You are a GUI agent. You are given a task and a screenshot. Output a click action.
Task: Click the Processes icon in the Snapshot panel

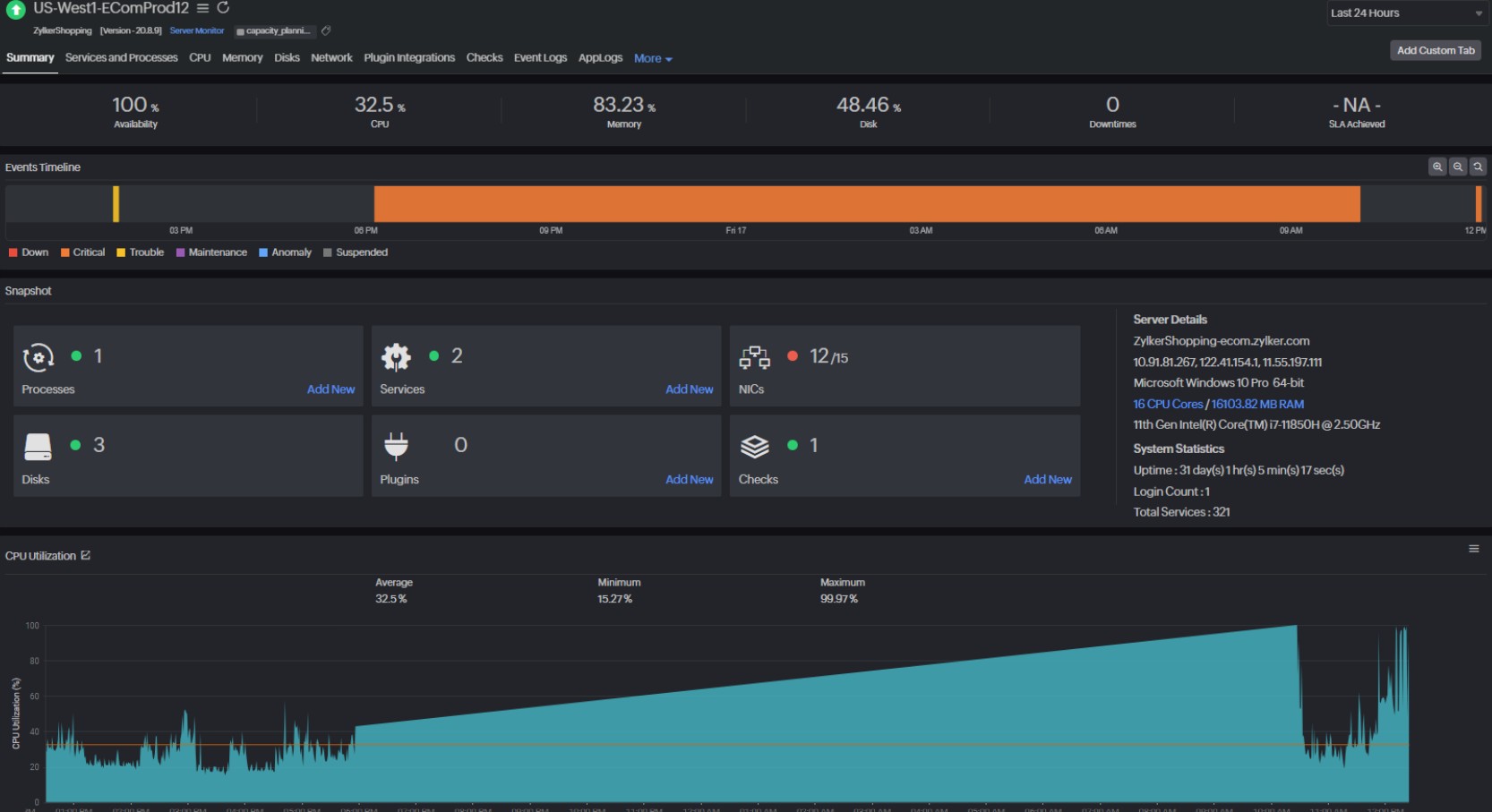tap(38, 356)
